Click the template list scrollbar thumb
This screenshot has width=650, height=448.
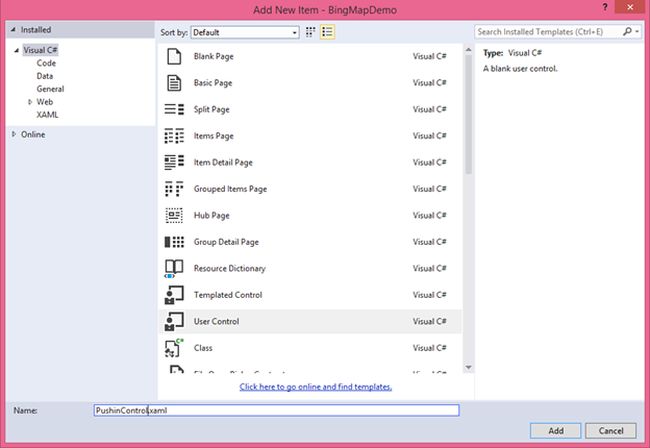tap(468, 114)
